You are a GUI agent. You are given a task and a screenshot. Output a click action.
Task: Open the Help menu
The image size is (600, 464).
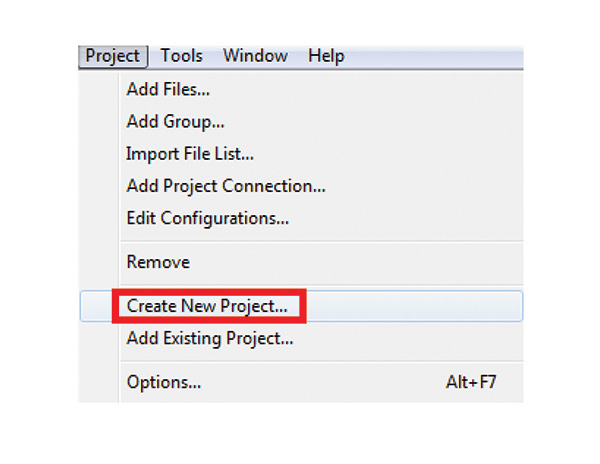pos(326,56)
